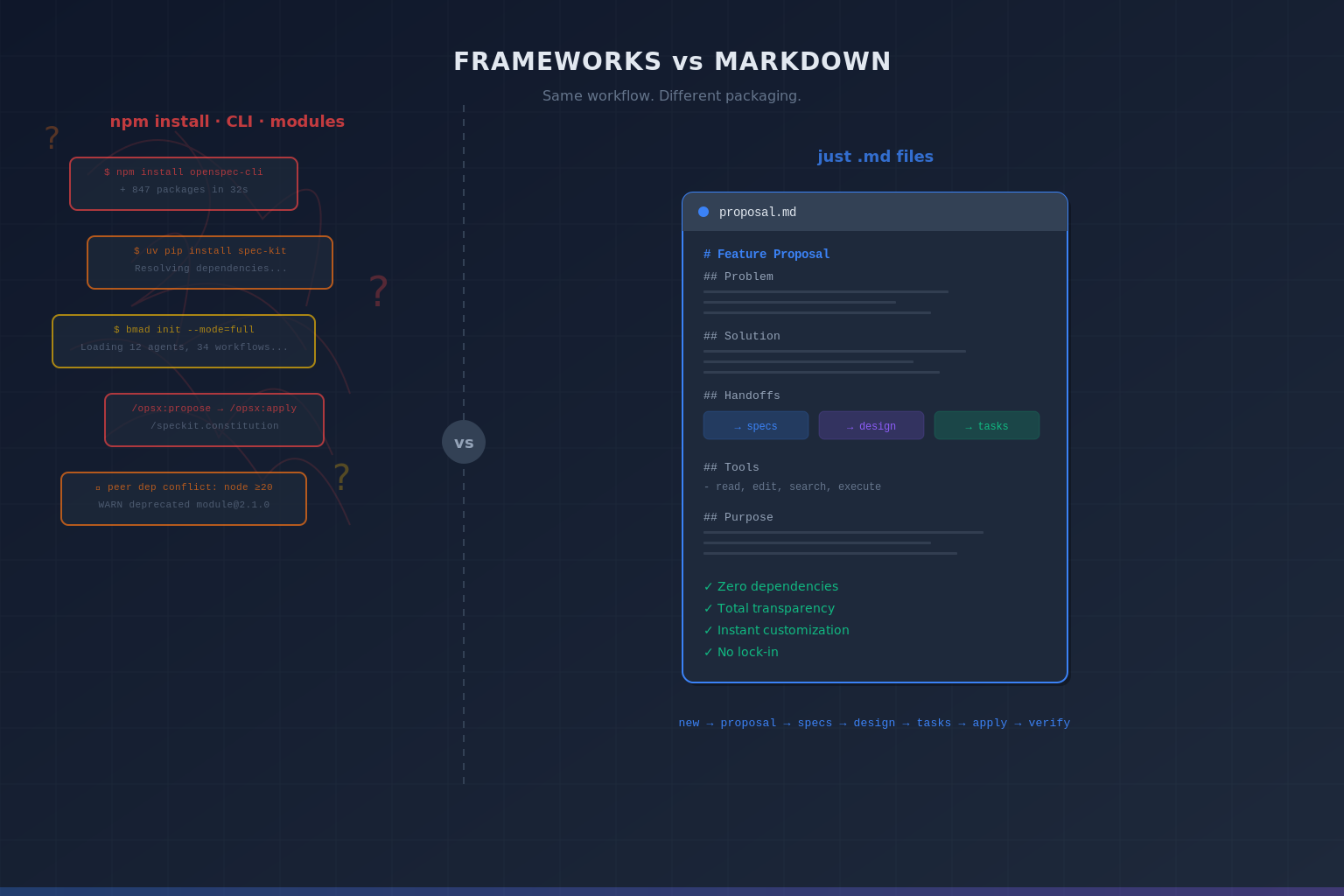Click the '/opsx:propose → /opsx:apply' card
This screenshot has width=1344, height=896.
214,420
